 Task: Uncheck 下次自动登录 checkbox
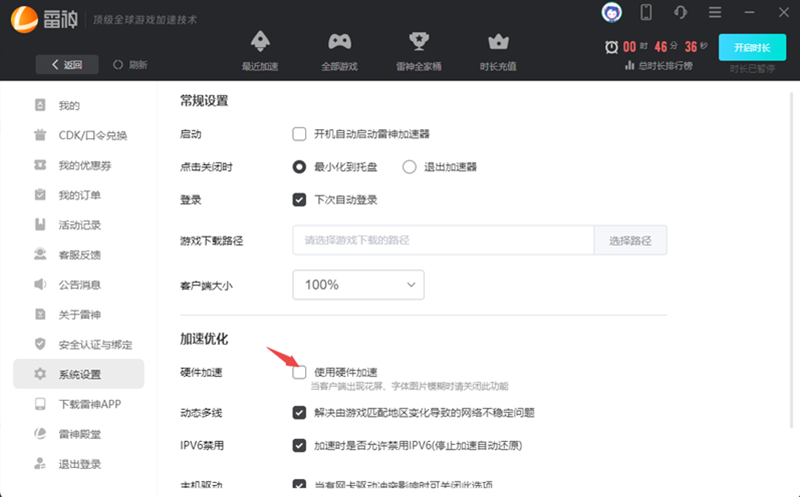(299, 200)
